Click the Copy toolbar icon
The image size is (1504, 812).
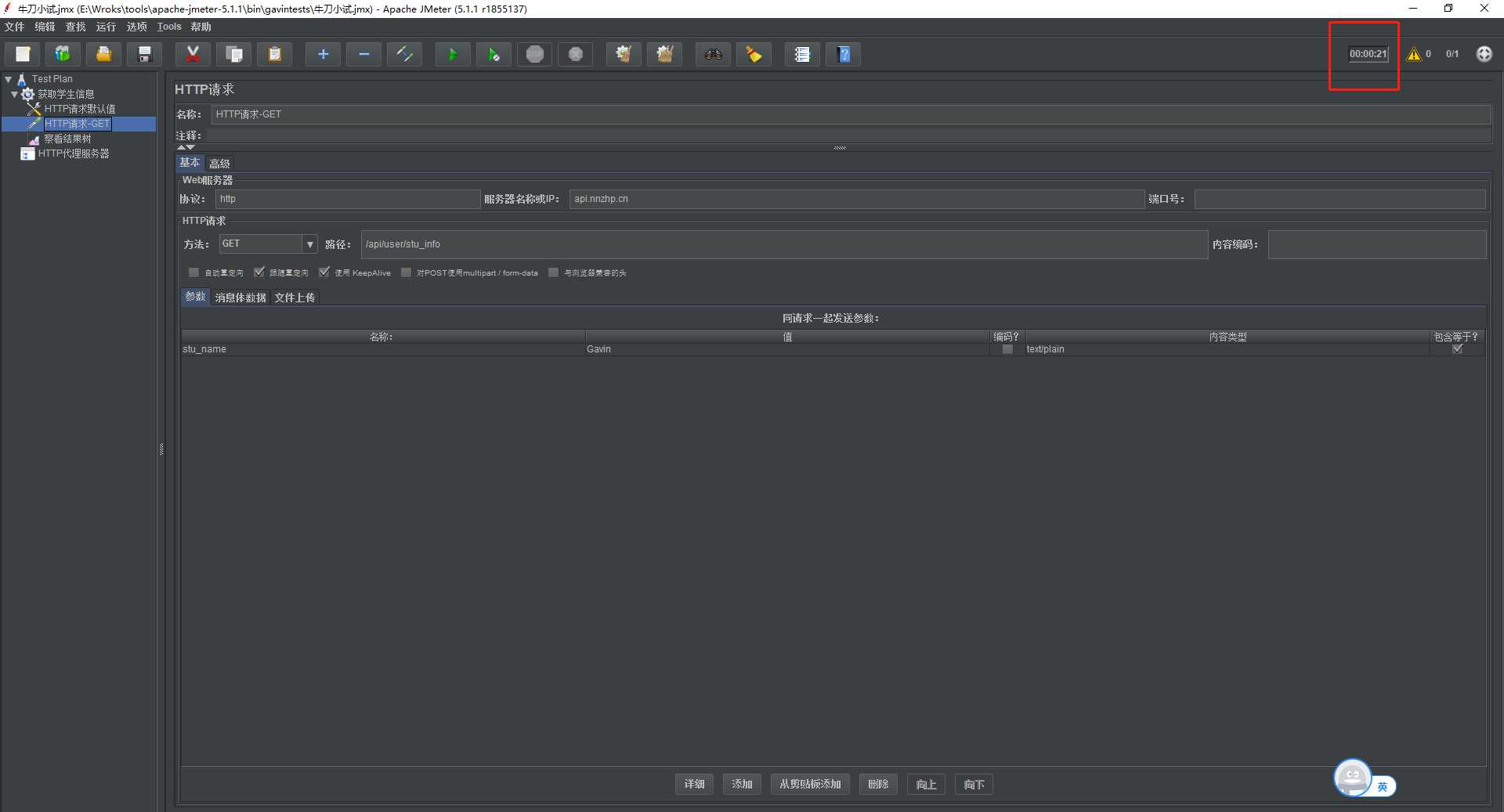(233, 54)
